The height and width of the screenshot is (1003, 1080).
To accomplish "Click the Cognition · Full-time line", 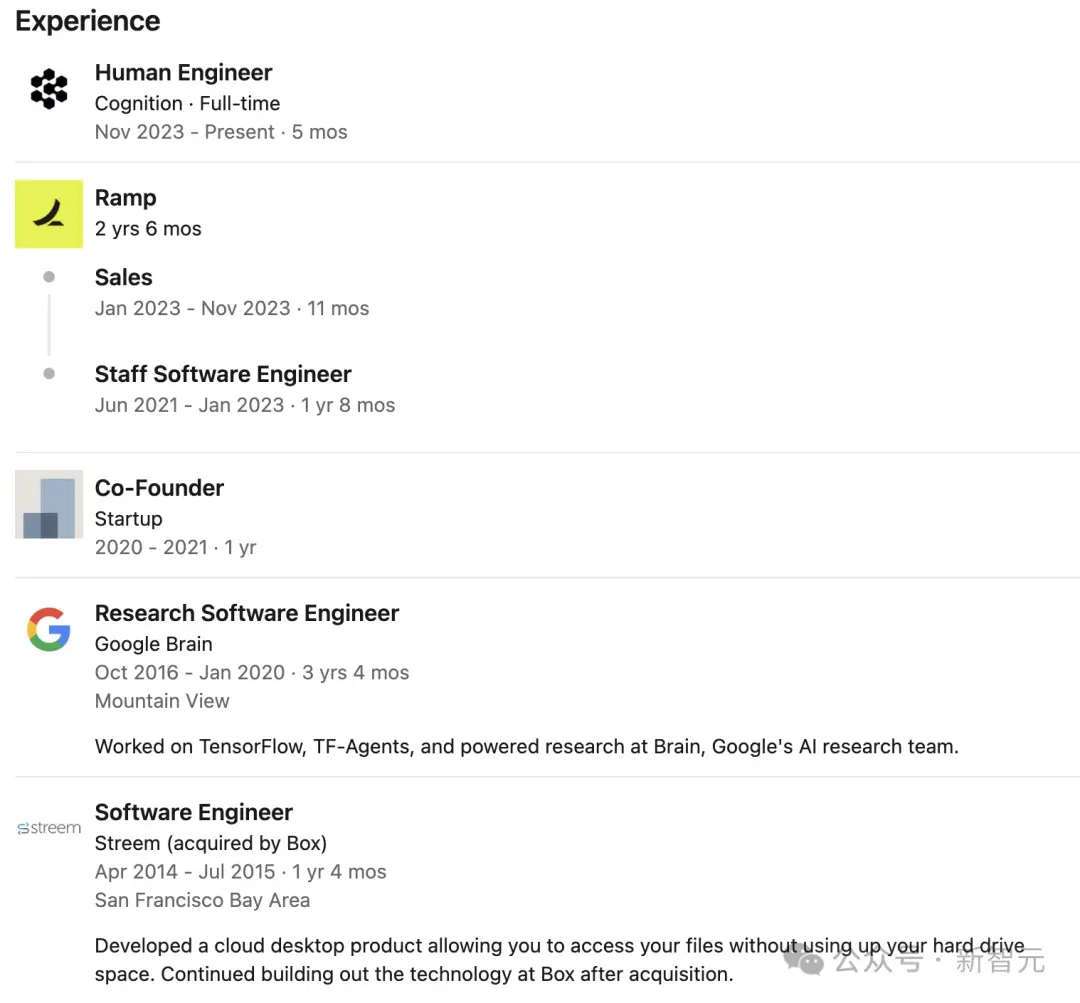I will tap(187, 103).
